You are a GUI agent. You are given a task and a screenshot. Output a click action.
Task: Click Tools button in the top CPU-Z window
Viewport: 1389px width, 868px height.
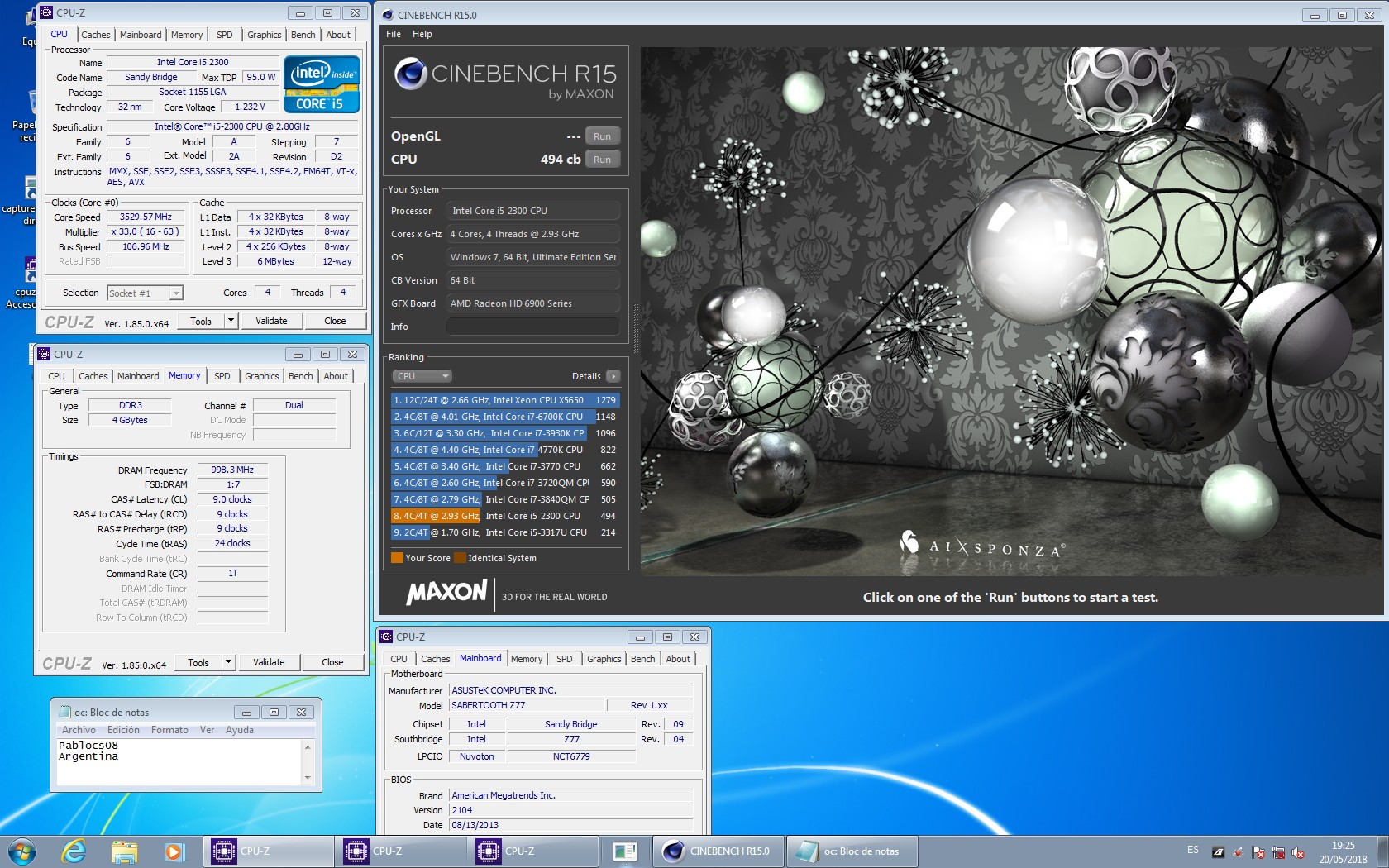[x=201, y=321]
